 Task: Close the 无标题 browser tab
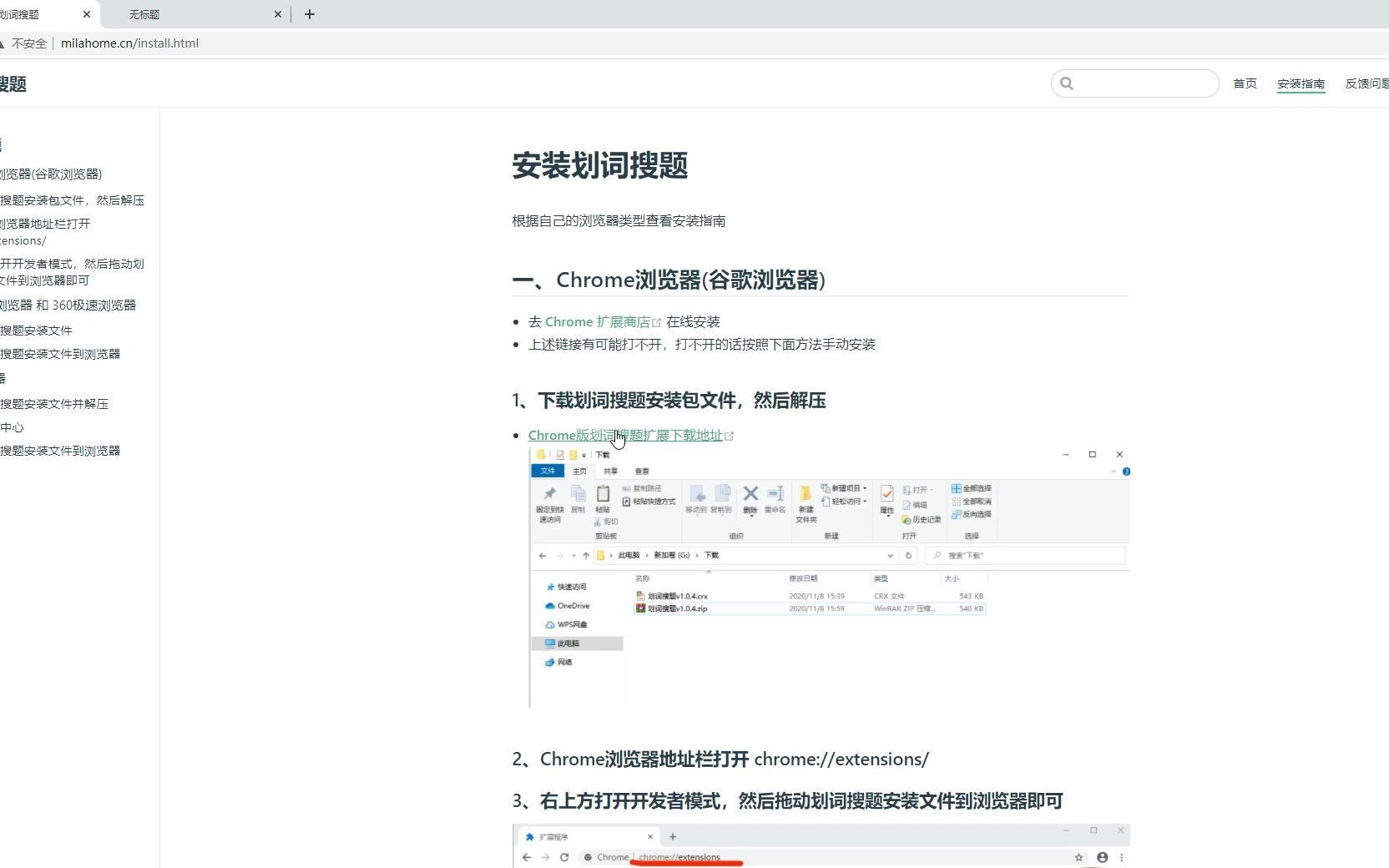[x=278, y=14]
